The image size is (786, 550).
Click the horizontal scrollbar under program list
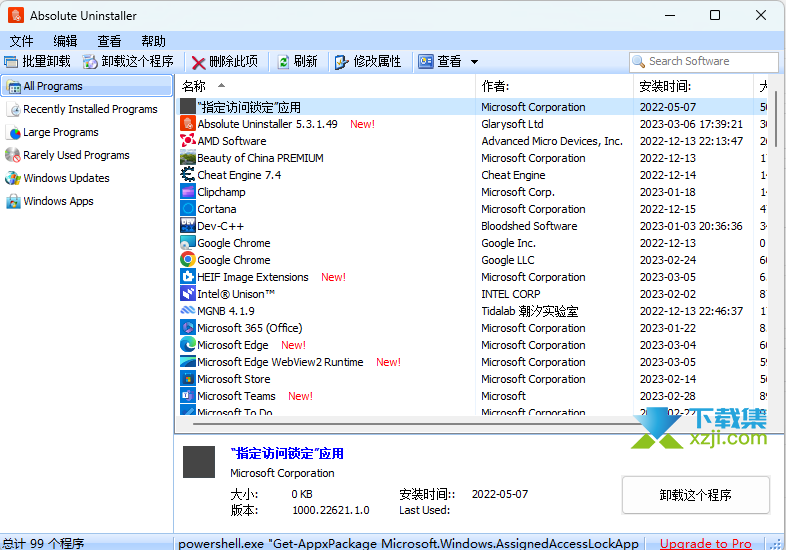[416, 424]
